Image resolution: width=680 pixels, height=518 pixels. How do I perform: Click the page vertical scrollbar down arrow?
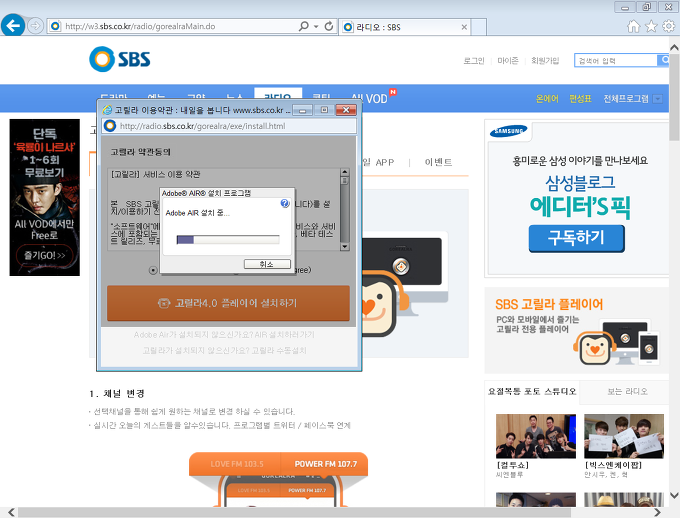[x=674, y=495]
